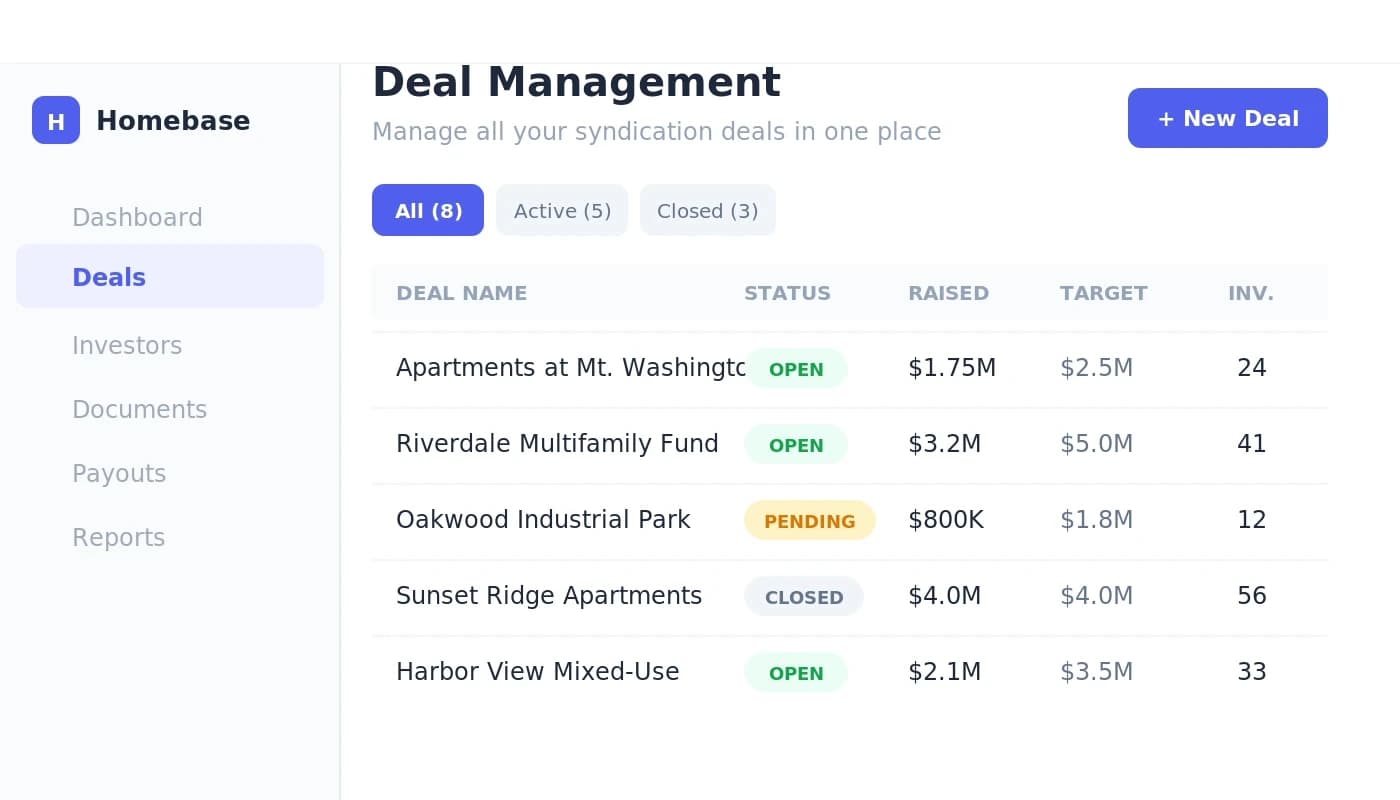Viewport: 1400px width, 800px height.
Task: Click the PENDING status badge on Oakwood
Action: [810, 519]
